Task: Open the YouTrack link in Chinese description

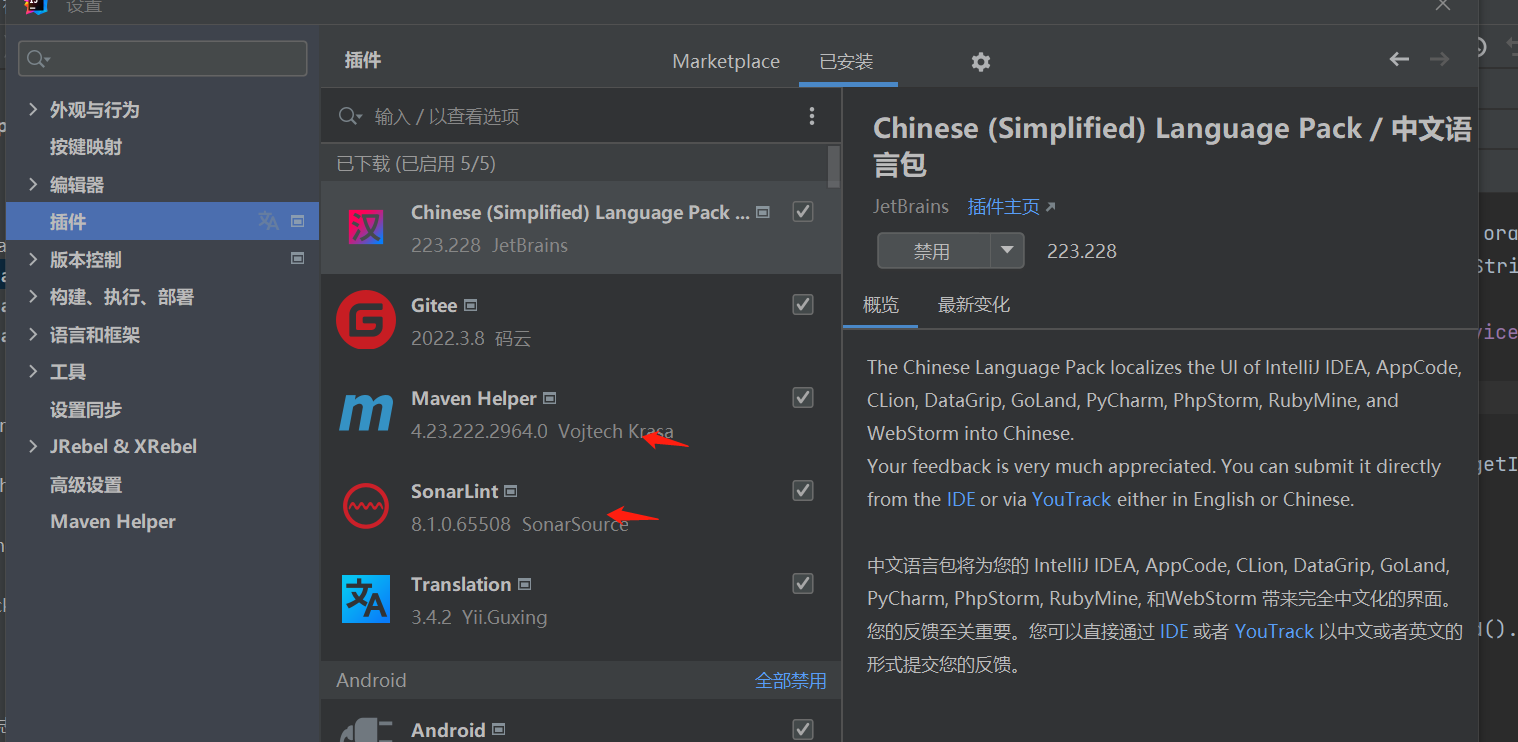Action: pos(1274,631)
